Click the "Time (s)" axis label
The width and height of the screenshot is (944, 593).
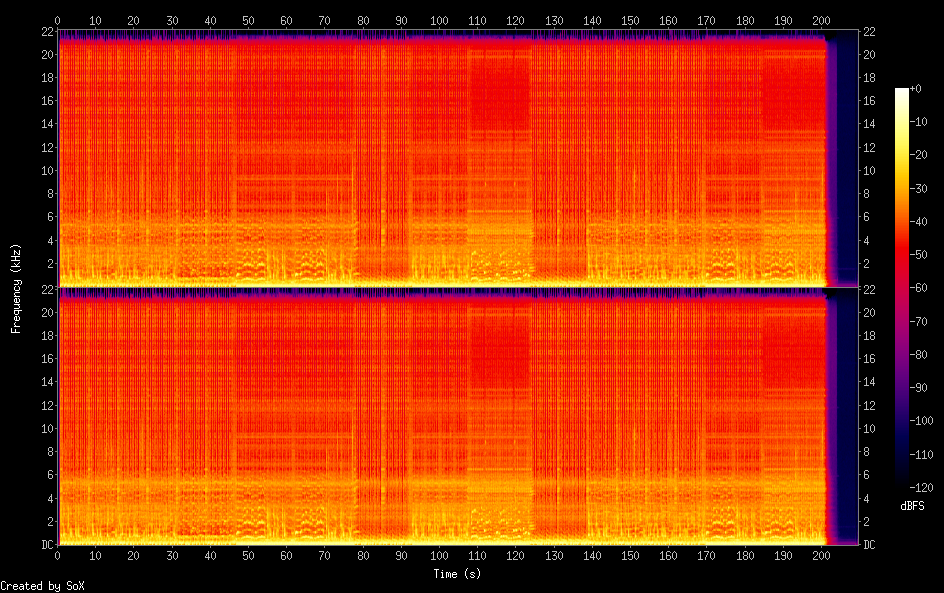459,574
